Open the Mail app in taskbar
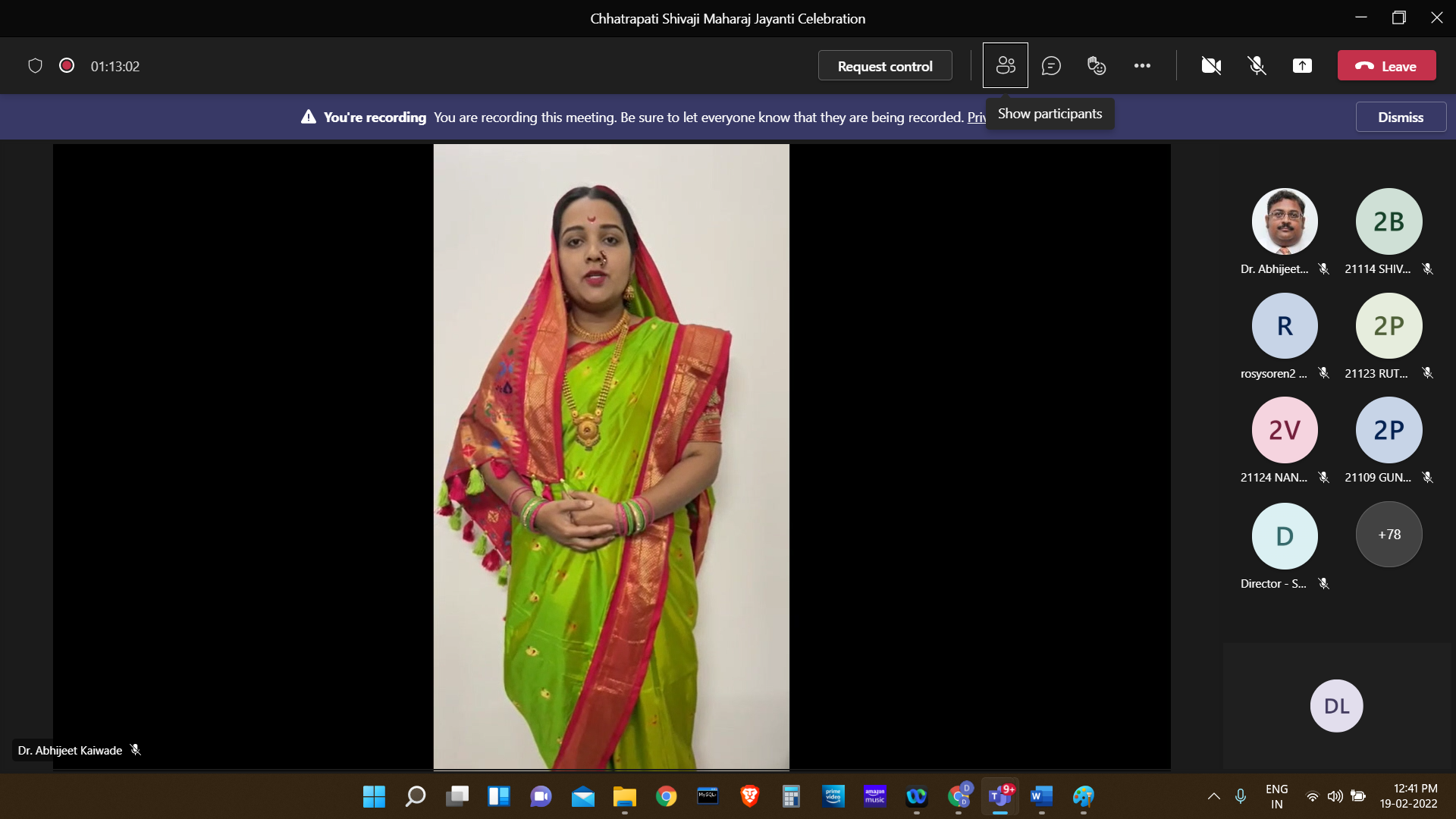1456x819 pixels. (x=582, y=796)
